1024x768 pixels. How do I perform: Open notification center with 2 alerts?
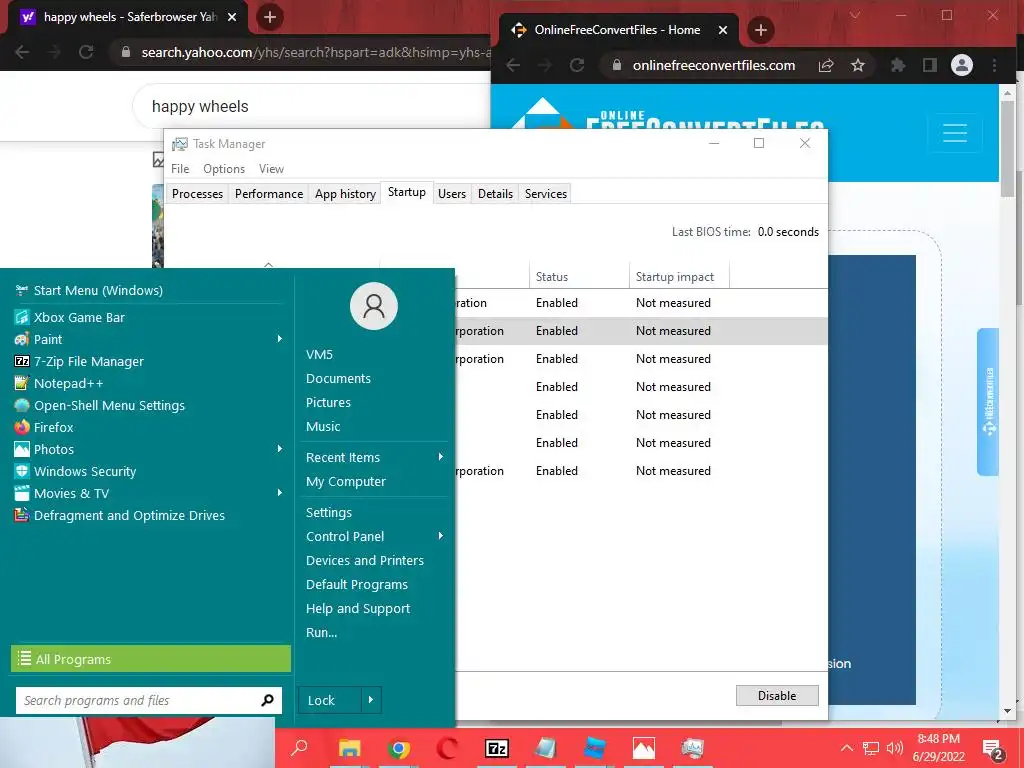click(993, 749)
